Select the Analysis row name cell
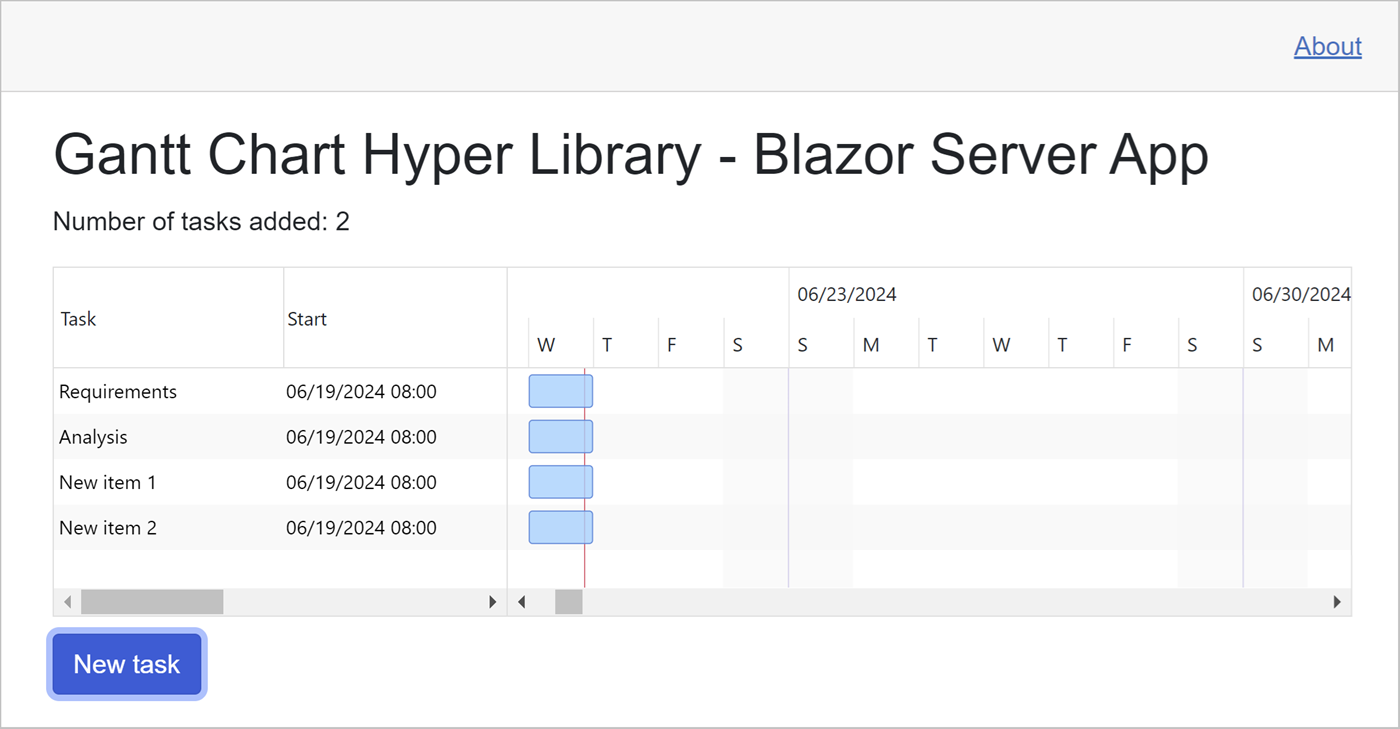 [x=93, y=437]
